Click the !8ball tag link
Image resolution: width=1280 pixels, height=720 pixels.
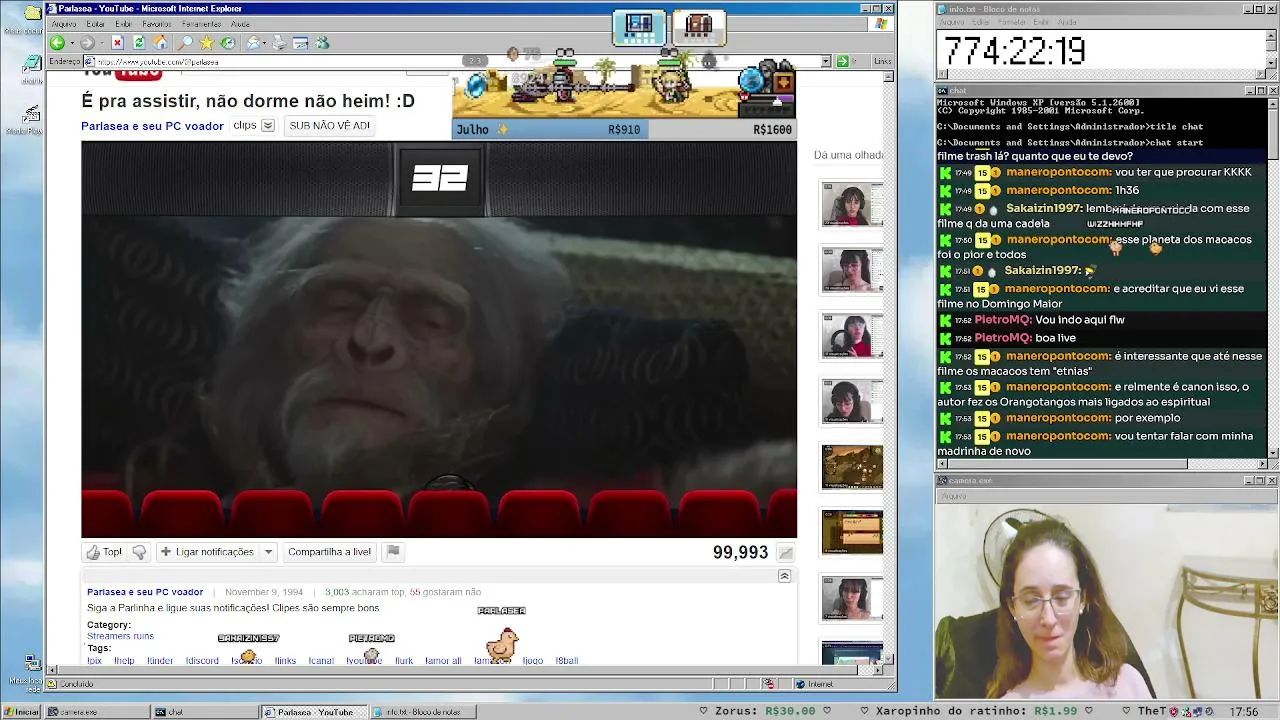coord(567,661)
